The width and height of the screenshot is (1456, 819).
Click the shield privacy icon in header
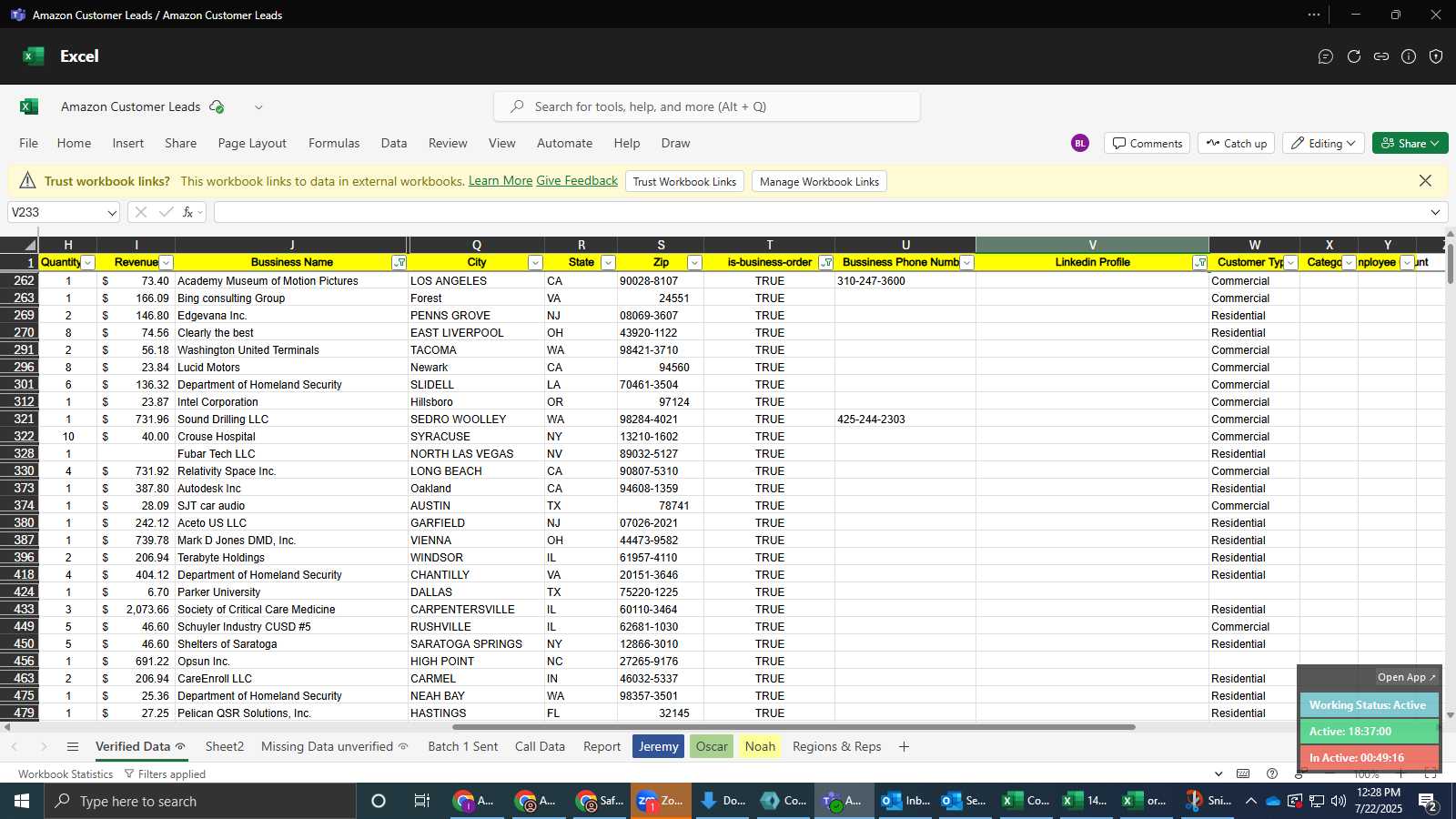pos(1436,56)
